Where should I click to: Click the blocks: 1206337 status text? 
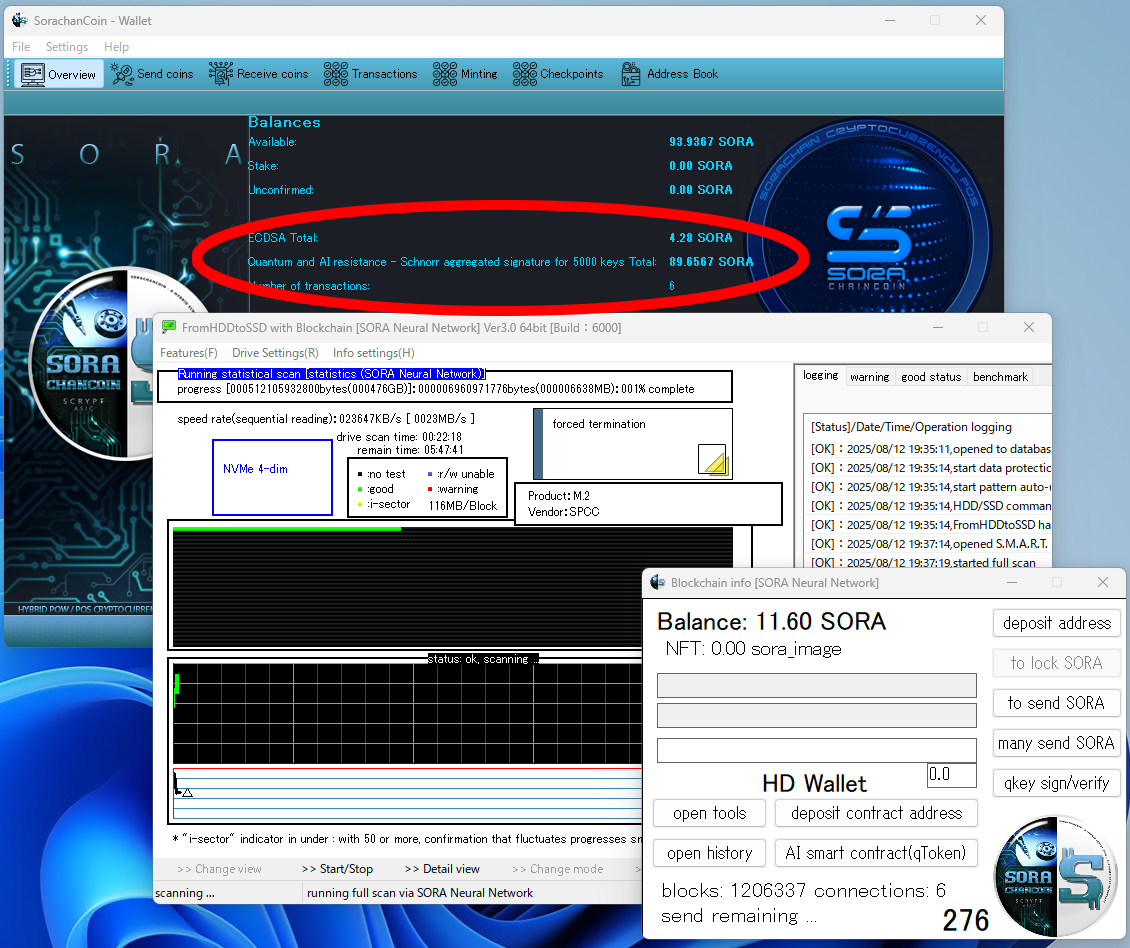[733, 890]
